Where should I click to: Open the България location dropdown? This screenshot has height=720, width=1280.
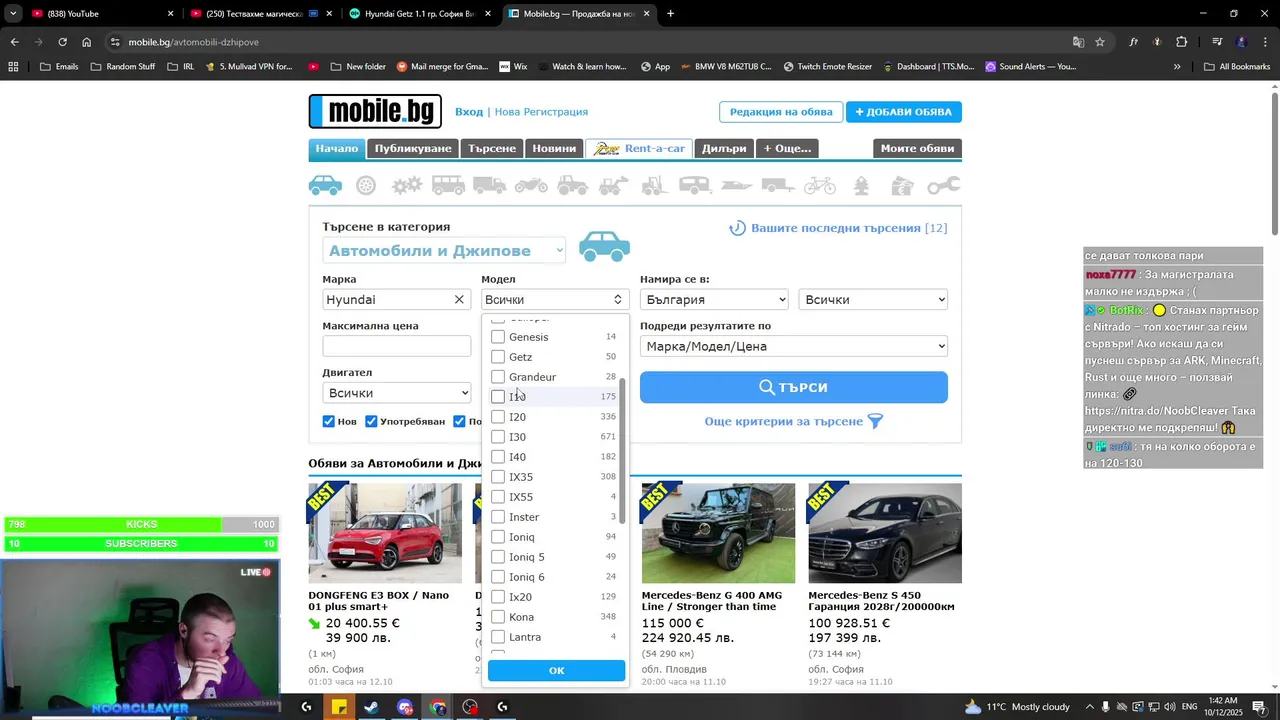click(x=714, y=299)
